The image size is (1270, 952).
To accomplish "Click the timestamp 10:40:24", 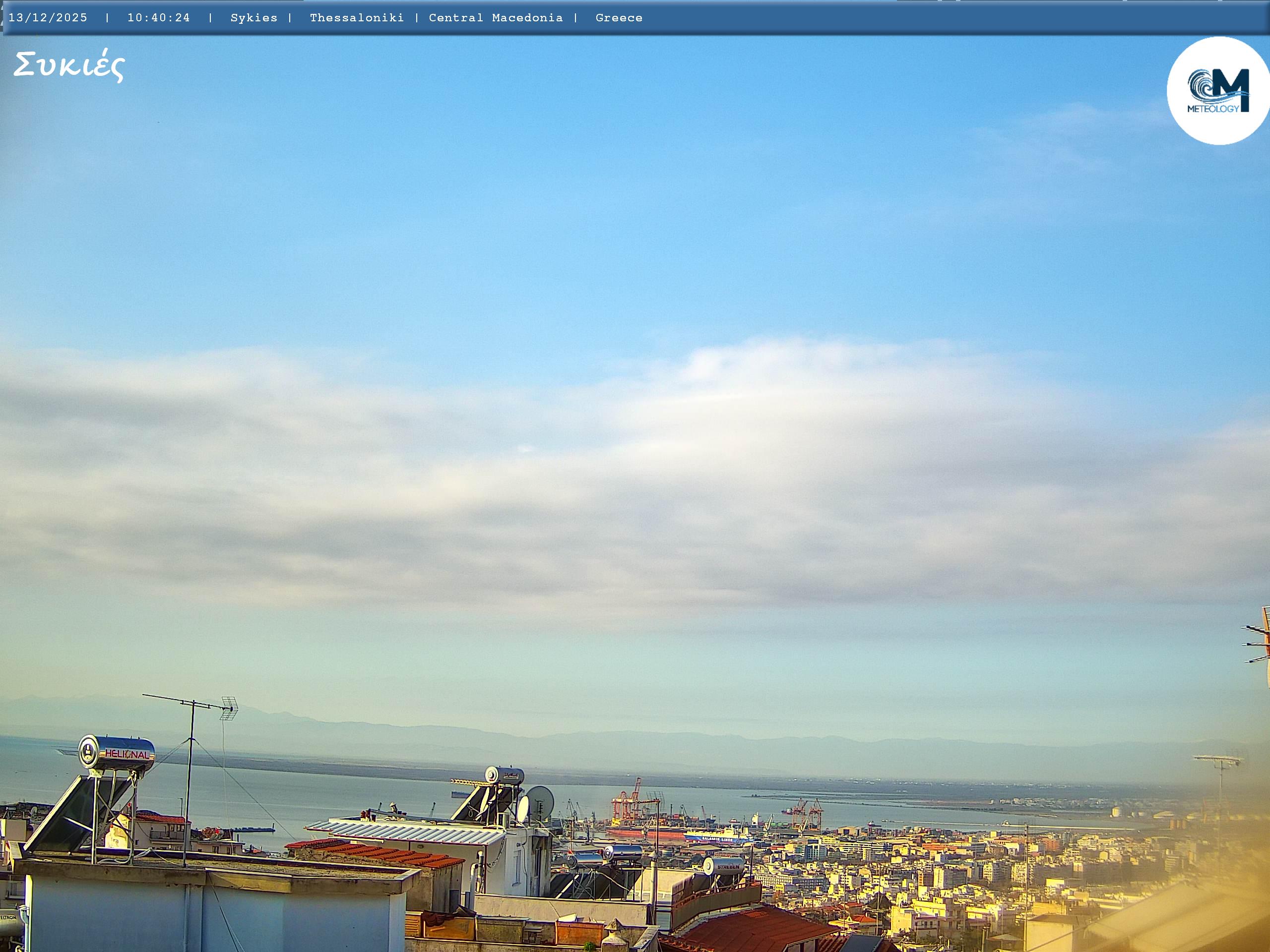I will [x=158, y=18].
